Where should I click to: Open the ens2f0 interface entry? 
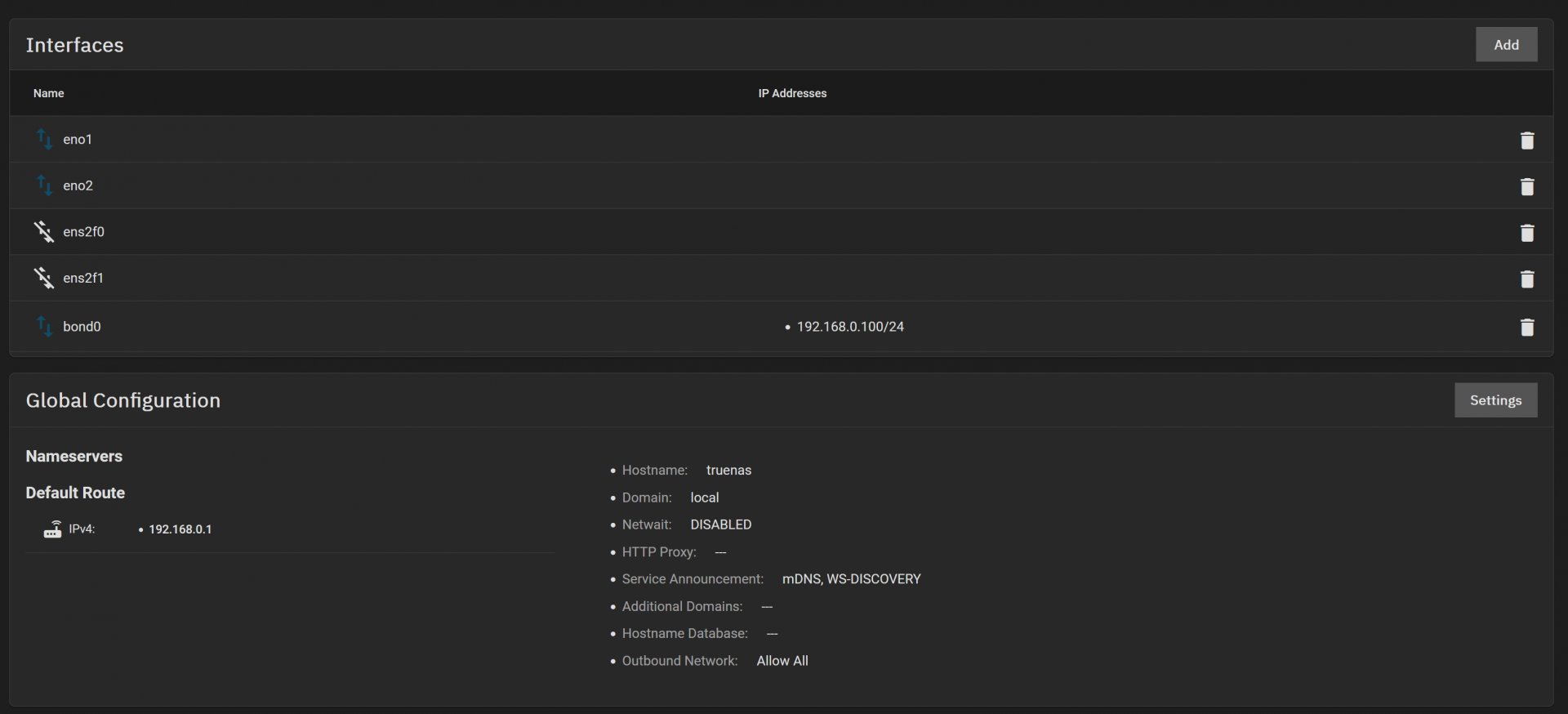(x=84, y=232)
